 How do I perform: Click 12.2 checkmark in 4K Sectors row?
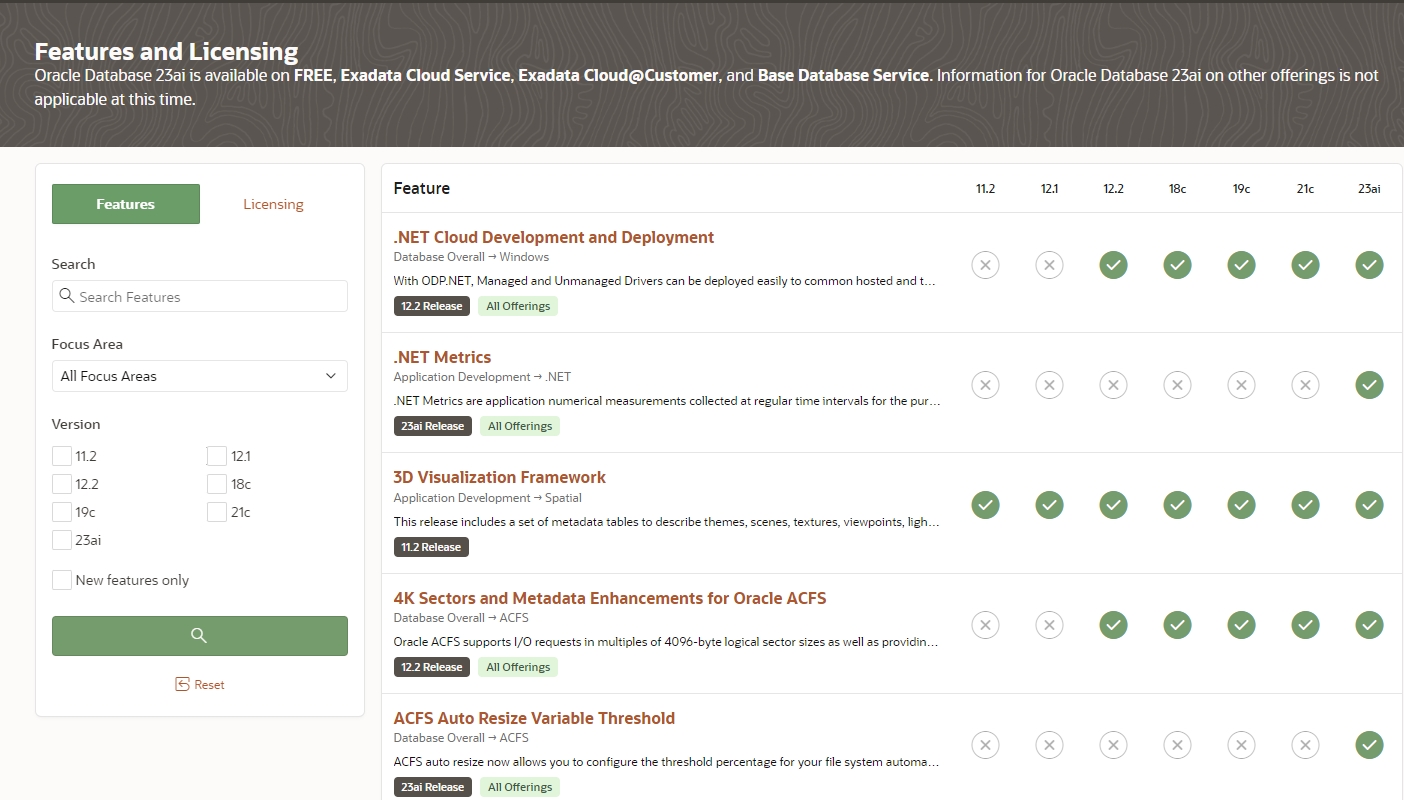[x=1113, y=625]
